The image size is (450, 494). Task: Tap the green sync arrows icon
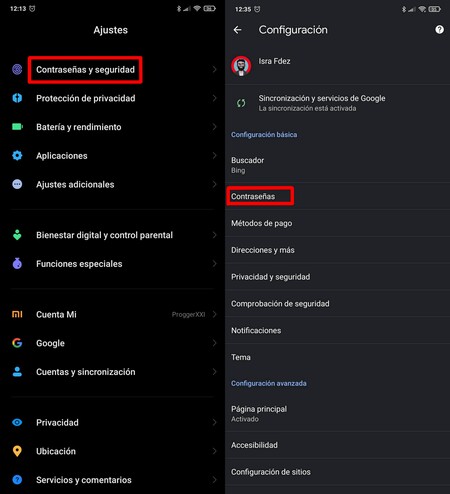point(241,103)
